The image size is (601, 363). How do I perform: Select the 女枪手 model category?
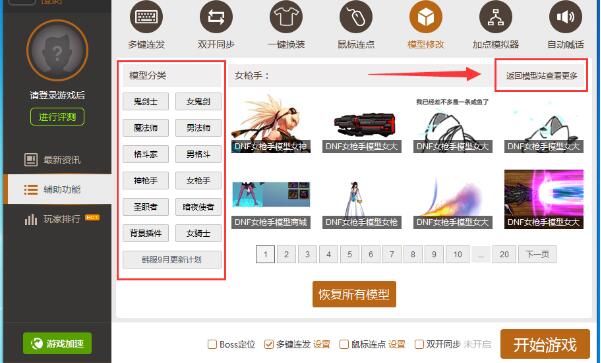[198, 181]
